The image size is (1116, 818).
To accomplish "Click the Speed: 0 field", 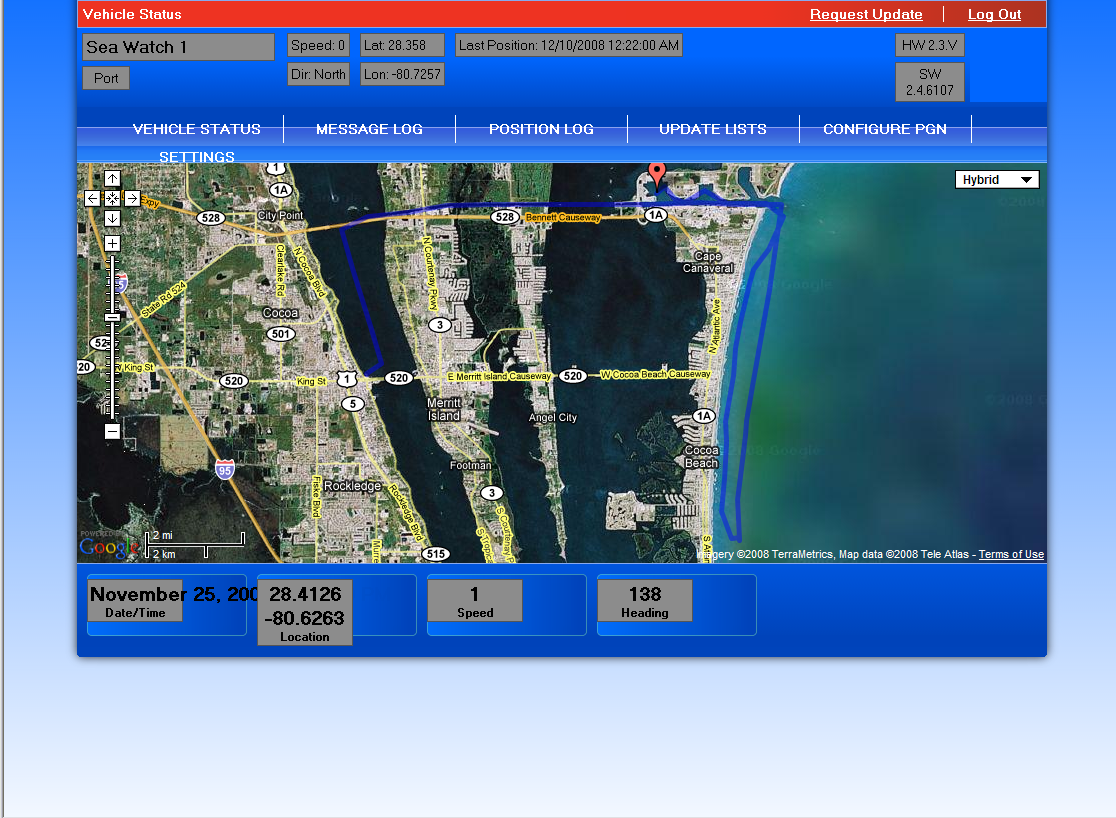I will click(x=318, y=46).
